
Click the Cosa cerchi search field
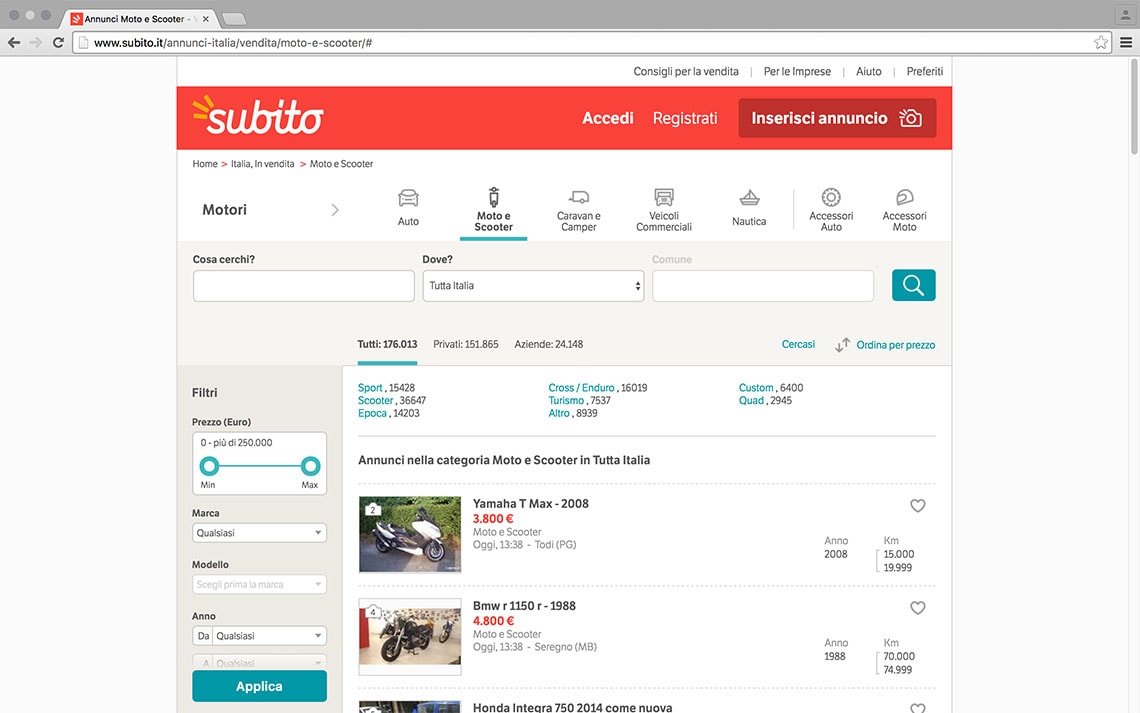[x=303, y=286]
